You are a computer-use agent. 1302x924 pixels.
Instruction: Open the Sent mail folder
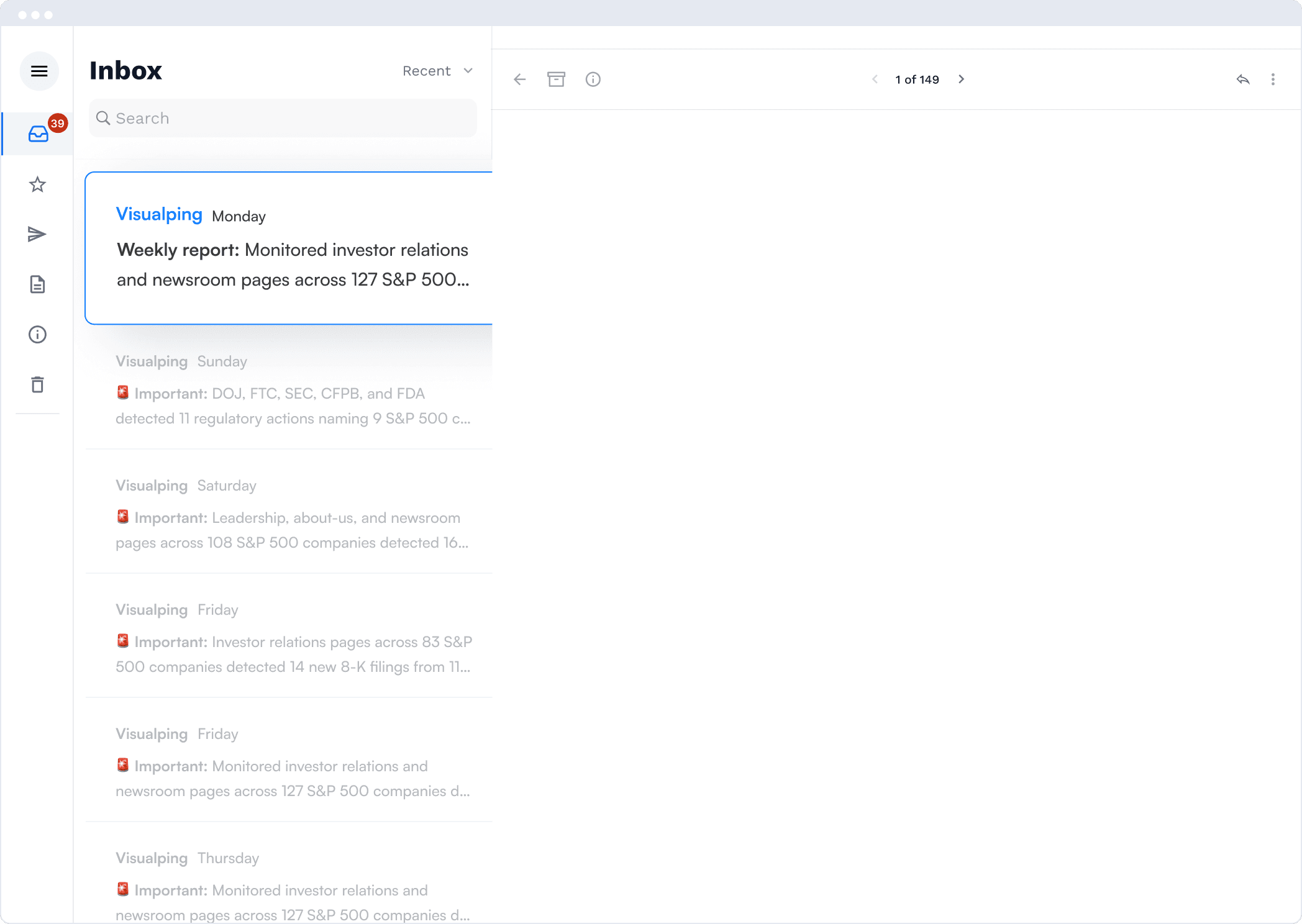37,234
